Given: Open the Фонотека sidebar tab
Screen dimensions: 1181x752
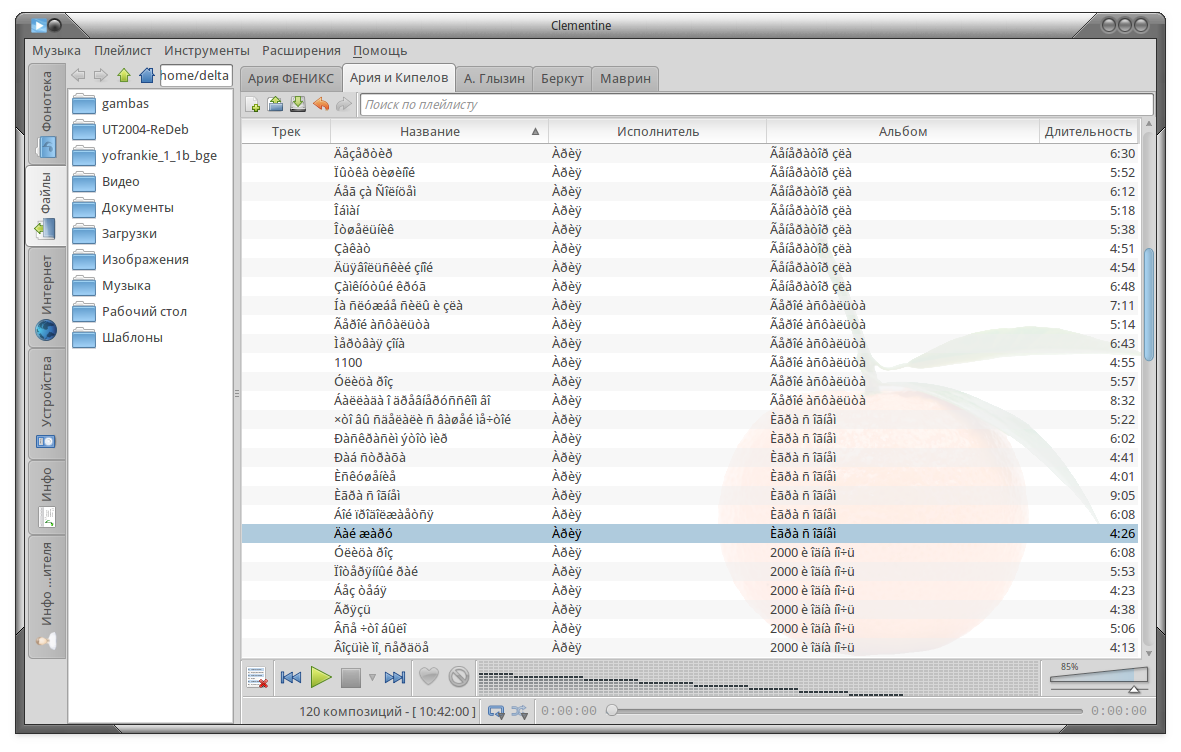Looking at the screenshot, I should coord(47,113).
